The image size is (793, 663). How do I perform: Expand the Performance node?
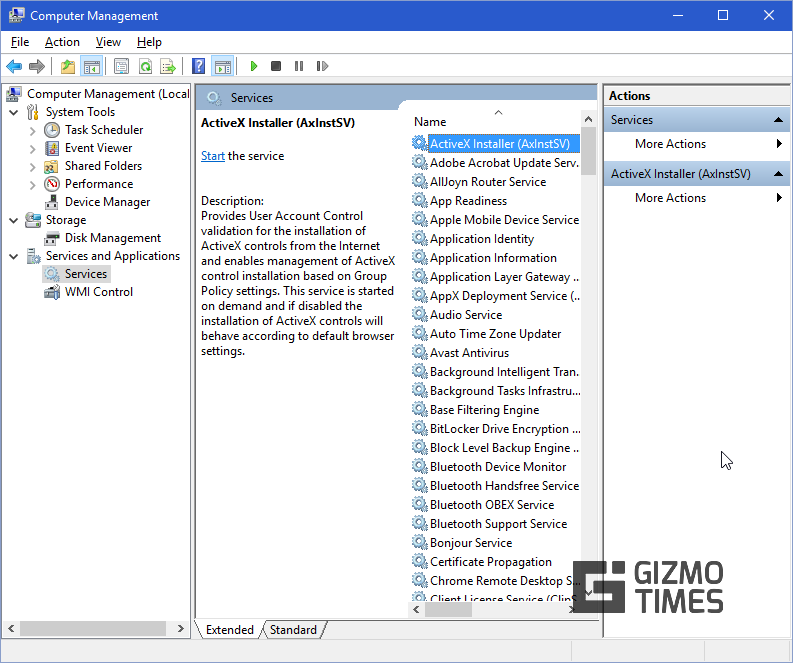point(32,185)
